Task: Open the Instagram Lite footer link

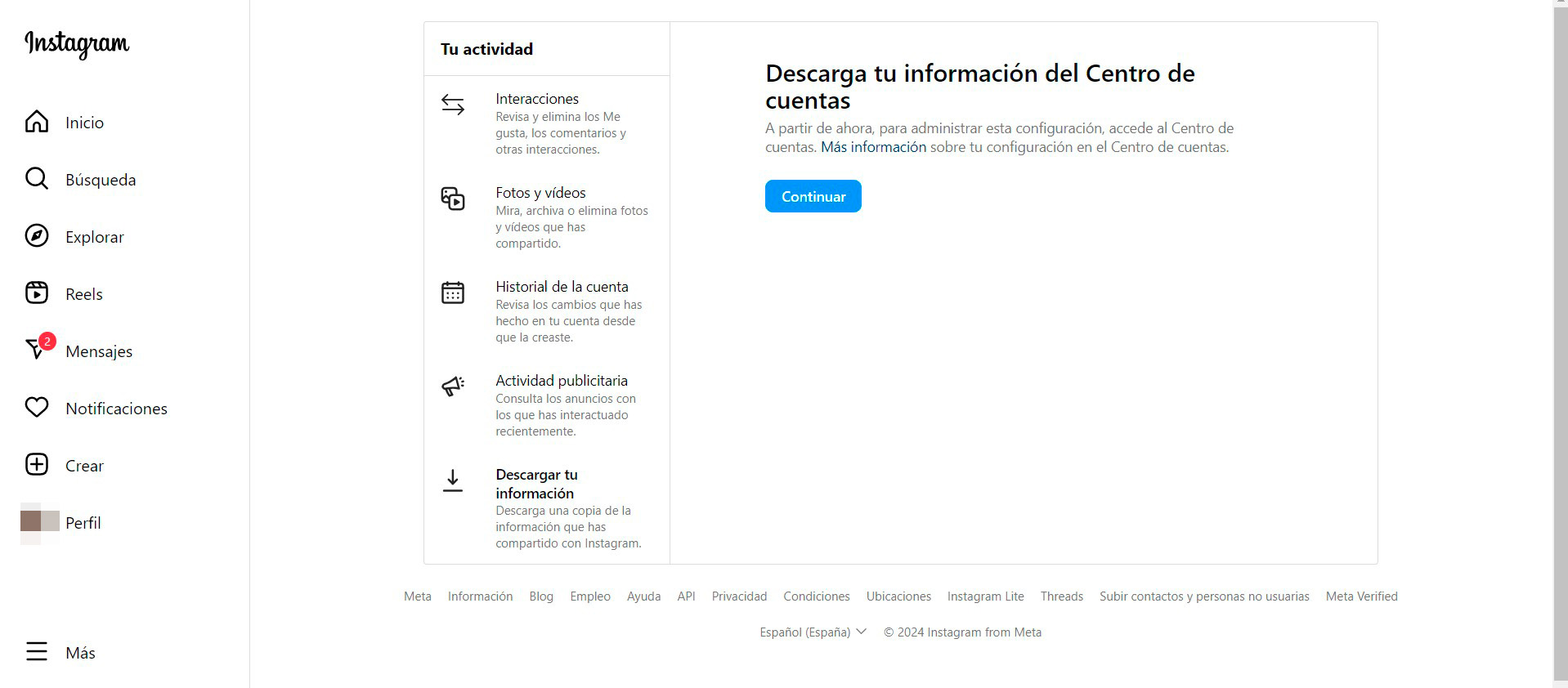Action: [986, 596]
